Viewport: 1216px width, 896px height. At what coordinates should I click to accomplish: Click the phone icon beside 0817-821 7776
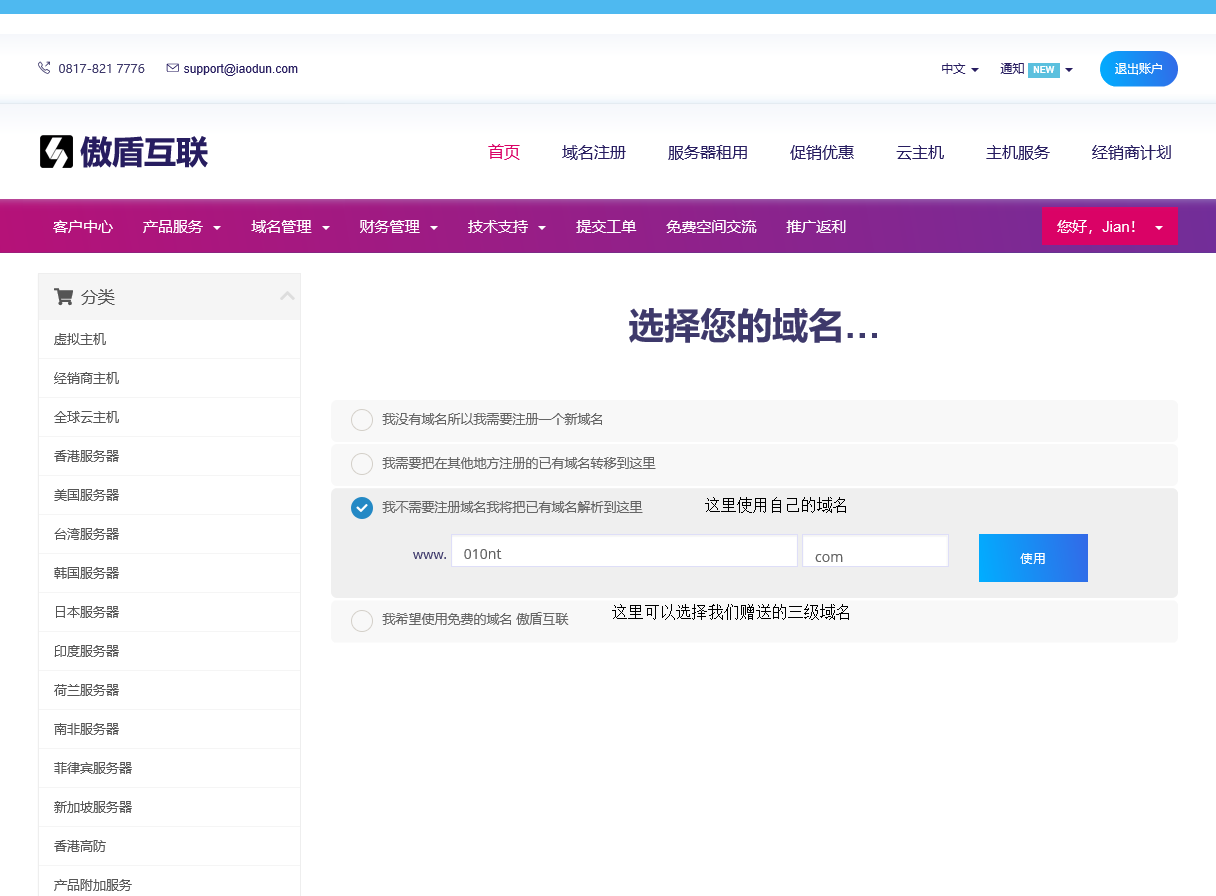(44, 68)
